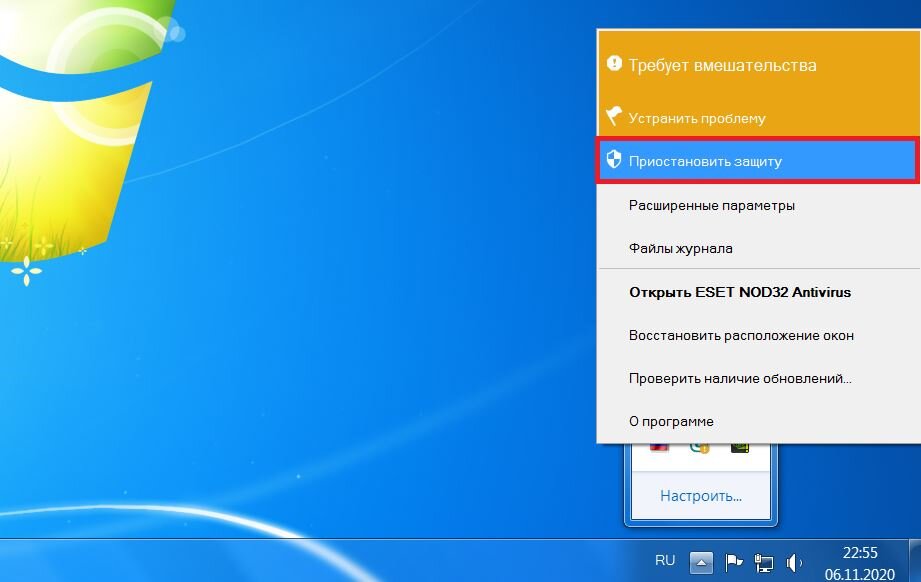This screenshot has height=582, width=921.
Task: Open the network connection tray icon
Action: [764, 563]
